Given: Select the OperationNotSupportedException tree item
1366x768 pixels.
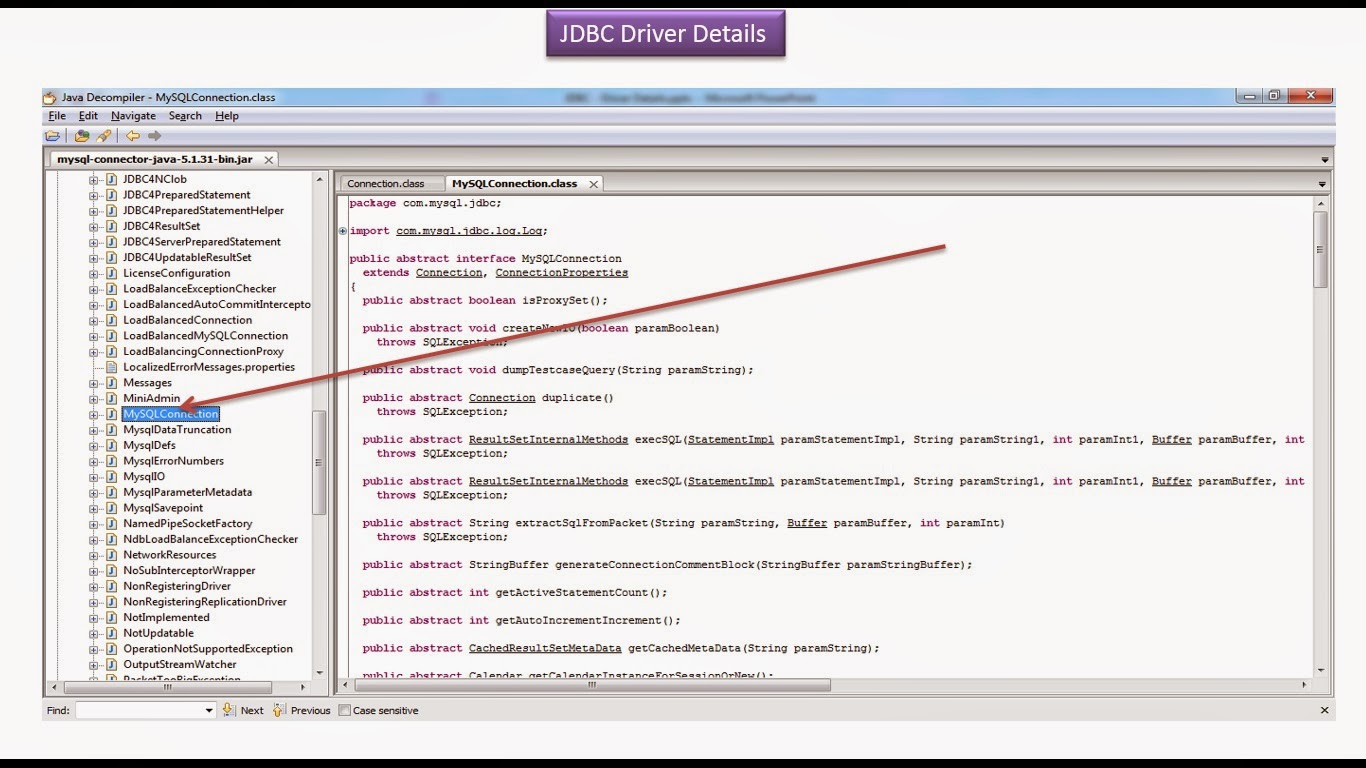Looking at the screenshot, I should 208,649.
